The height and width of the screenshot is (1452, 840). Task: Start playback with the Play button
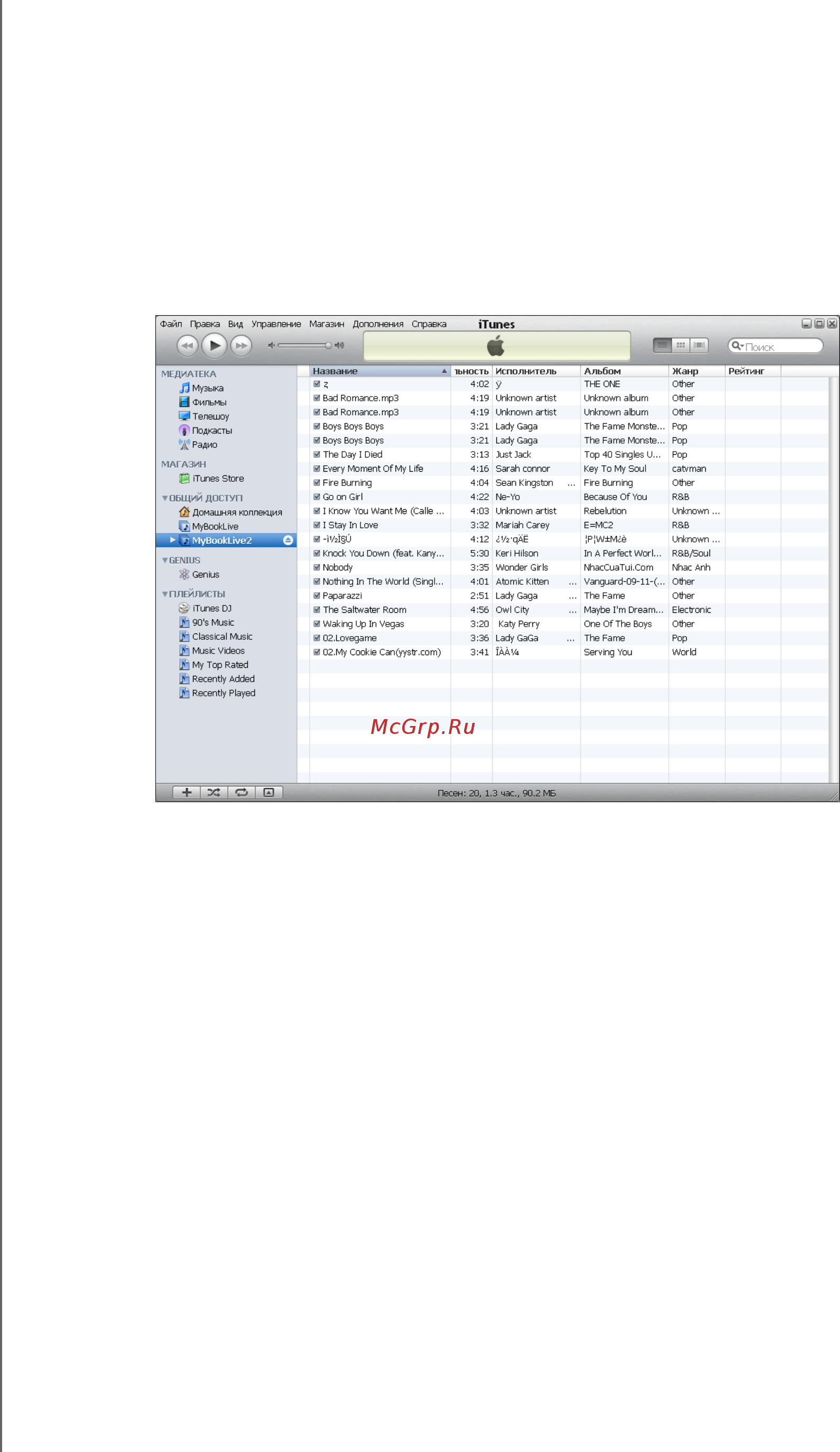tap(214, 346)
